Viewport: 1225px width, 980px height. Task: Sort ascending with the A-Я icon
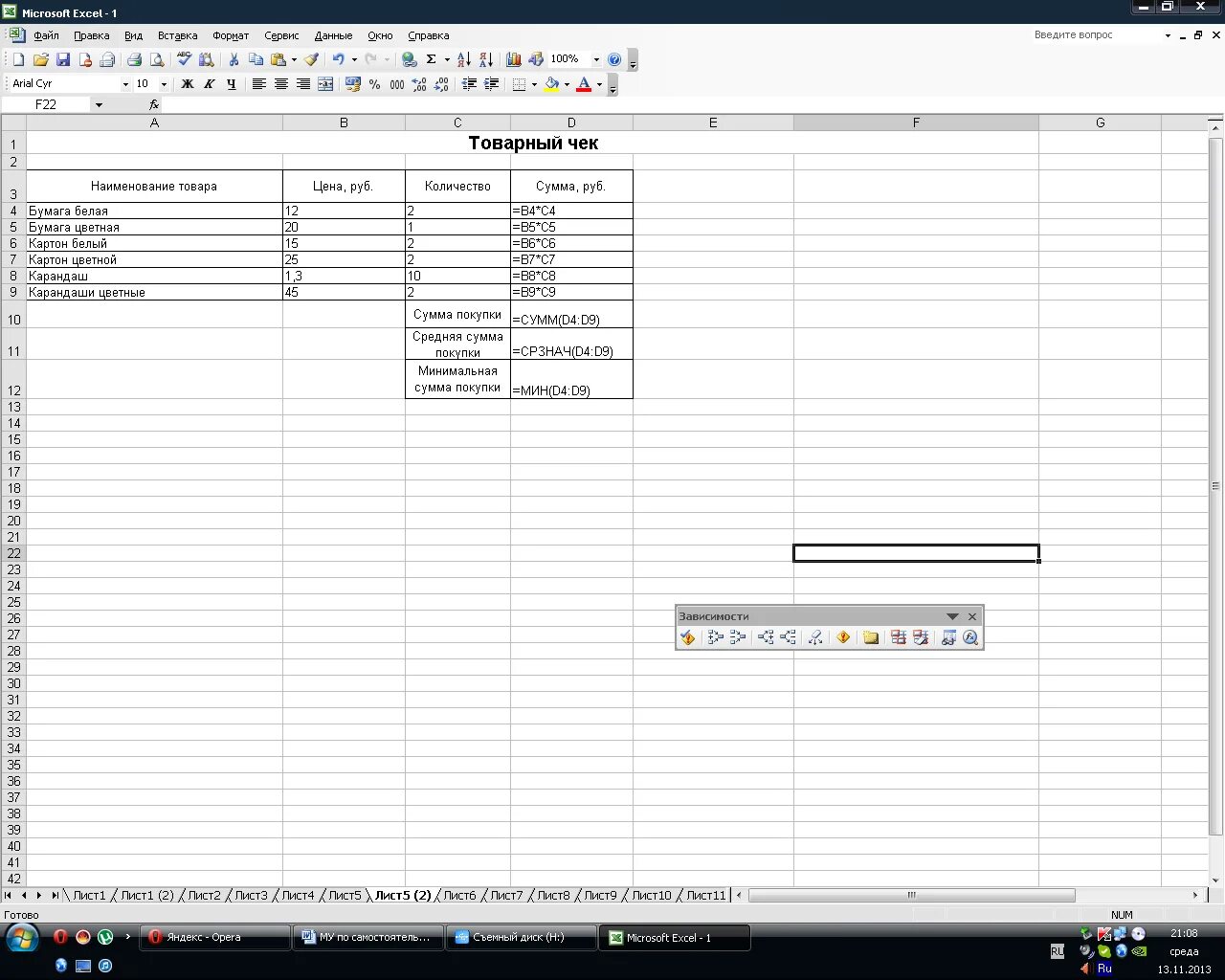pyautogui.click(x=464, y=59)
